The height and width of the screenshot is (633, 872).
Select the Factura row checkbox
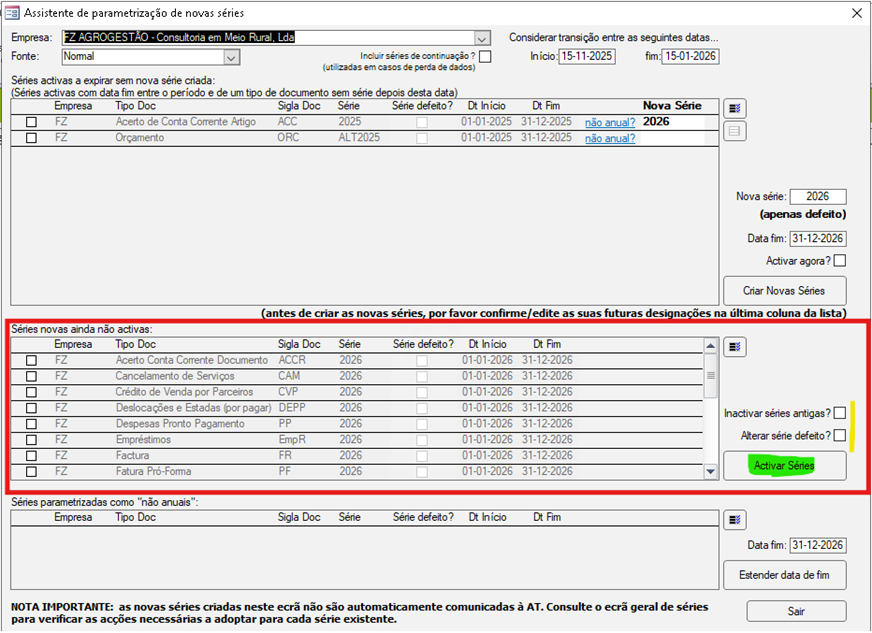click(31, 454)
